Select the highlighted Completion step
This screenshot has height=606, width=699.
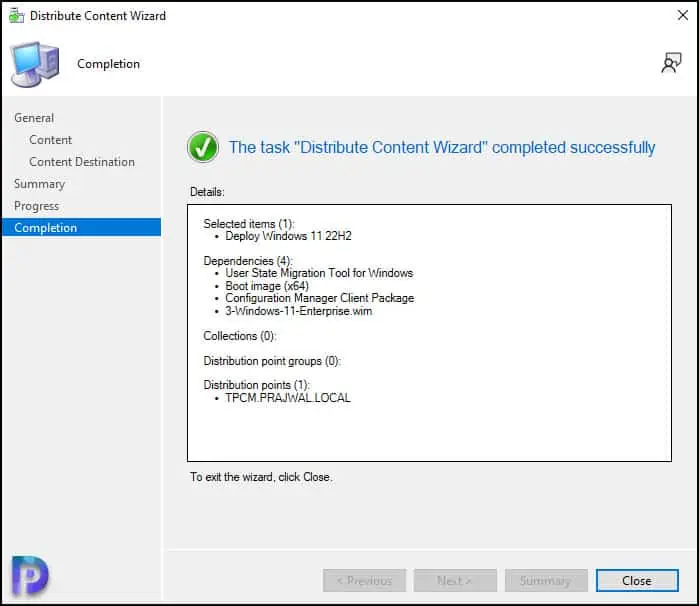coord(82,227)
